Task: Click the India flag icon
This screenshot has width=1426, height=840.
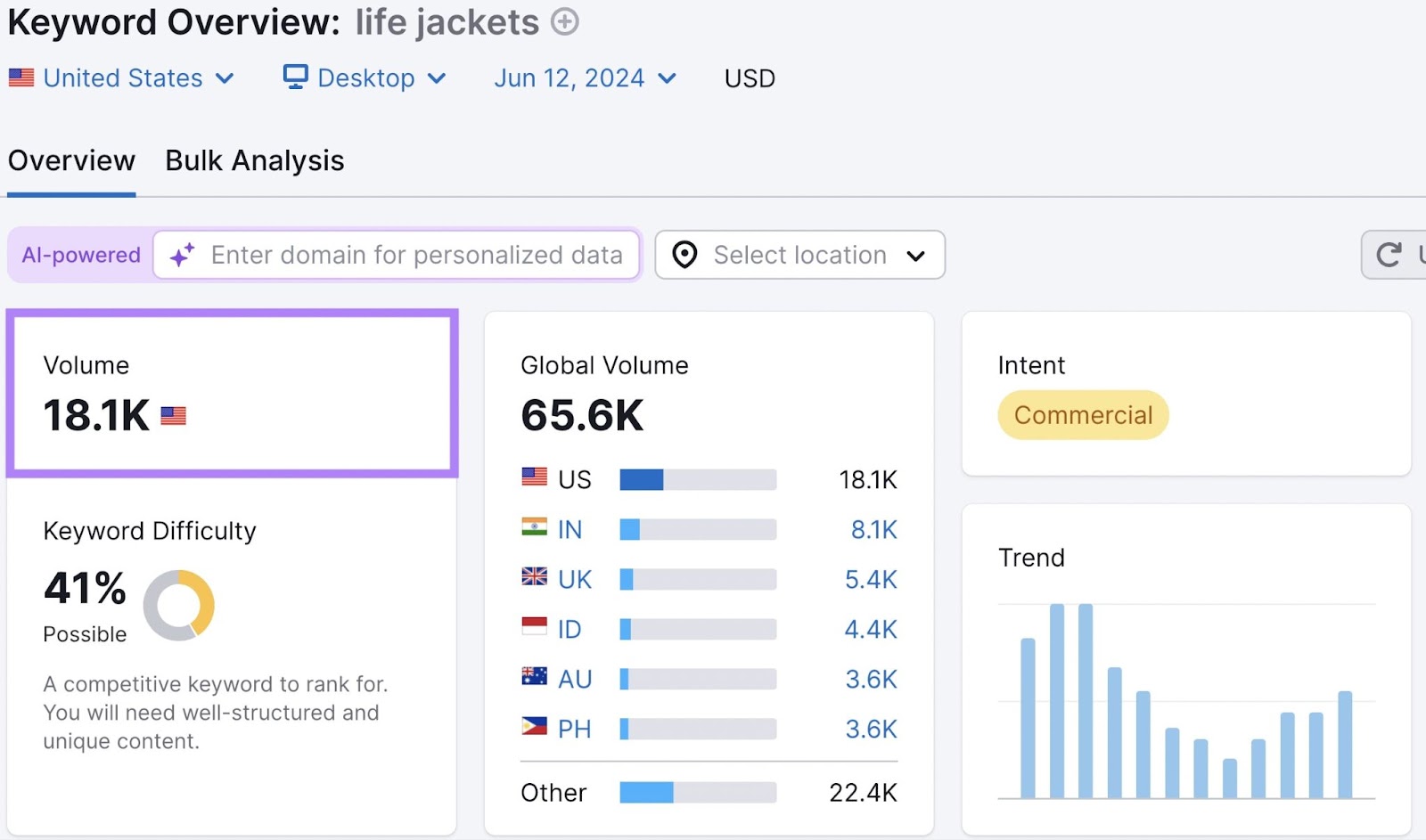Action: (535, 527)
